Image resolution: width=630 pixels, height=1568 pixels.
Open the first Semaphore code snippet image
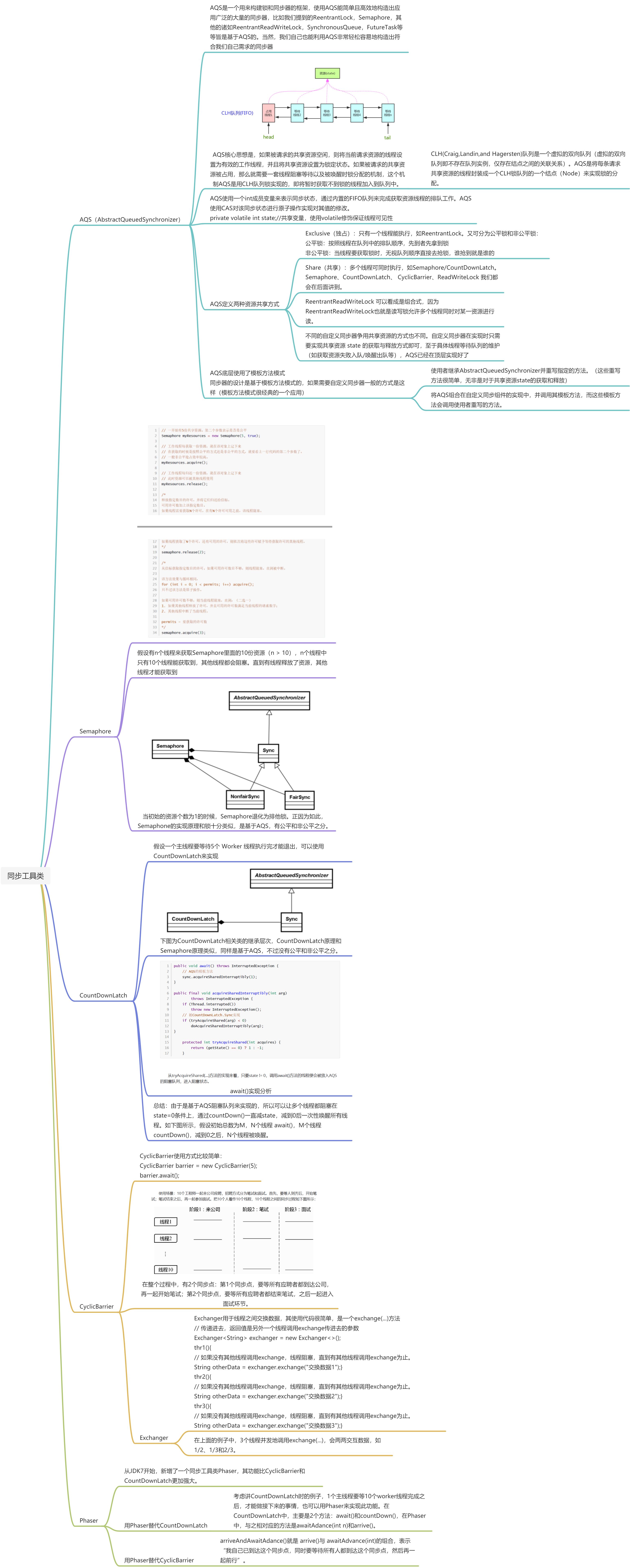pos(236,470)
